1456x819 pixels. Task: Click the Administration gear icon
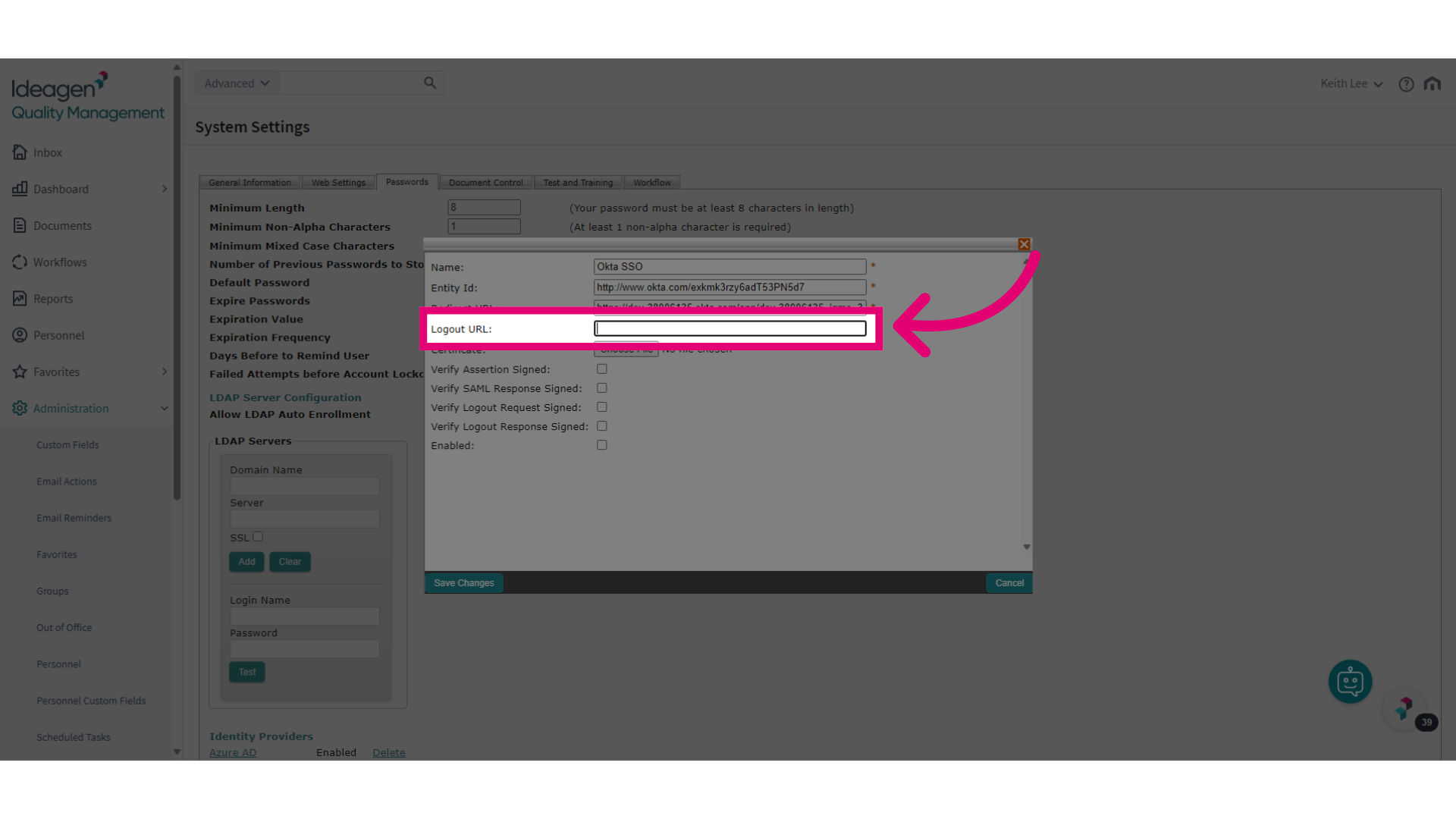[20, 408]
